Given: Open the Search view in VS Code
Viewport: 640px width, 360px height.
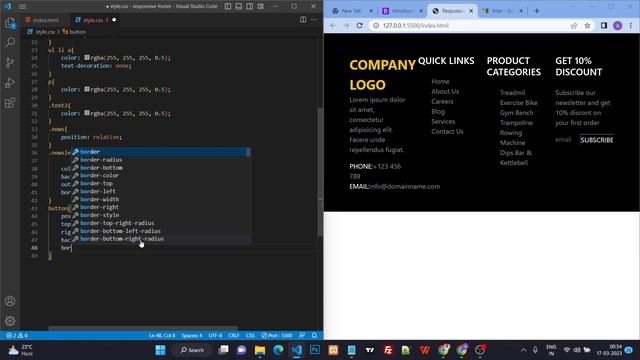Looking at the screenshot, I should click(x=10, y=42).
